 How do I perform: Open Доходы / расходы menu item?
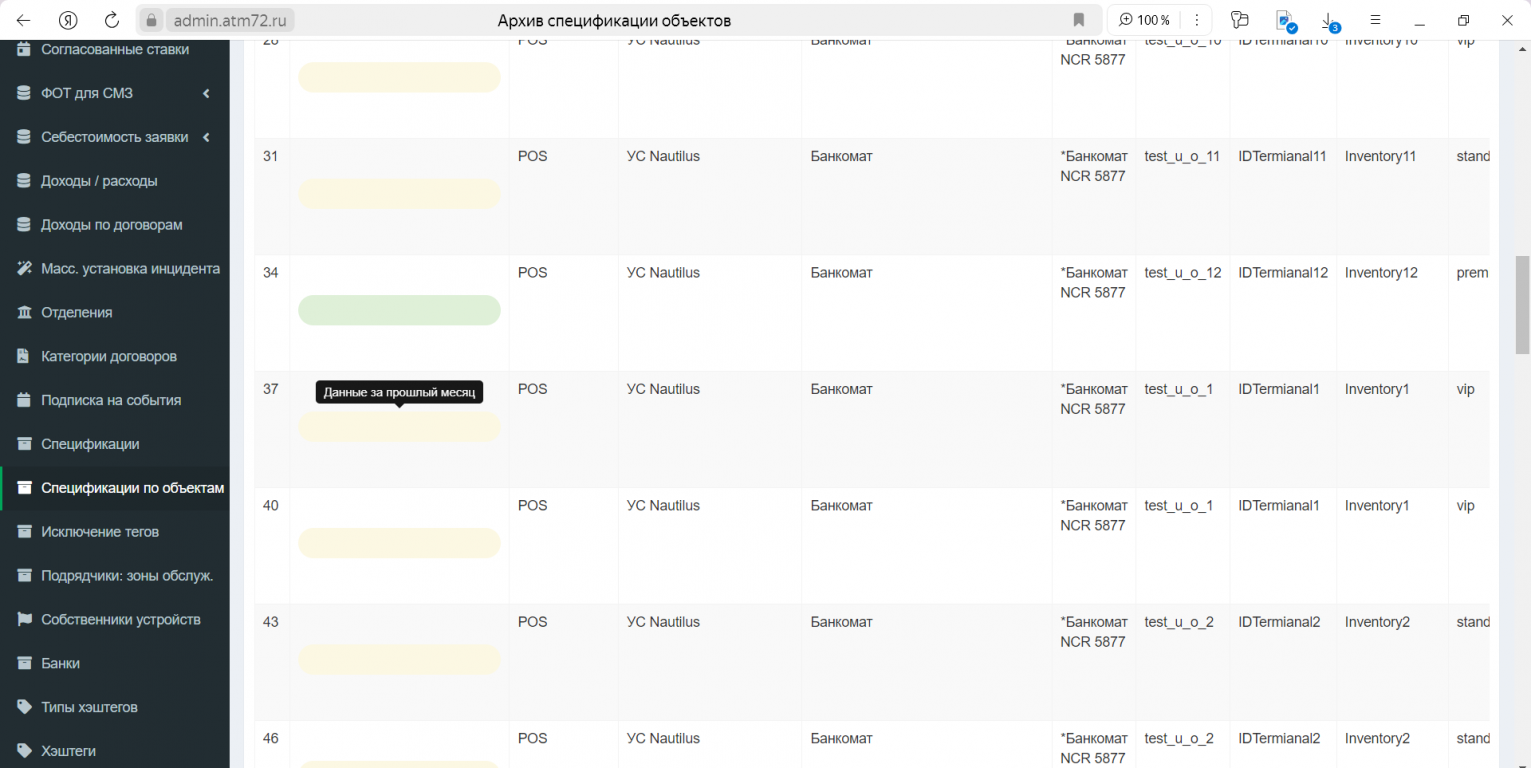(99, 181)
